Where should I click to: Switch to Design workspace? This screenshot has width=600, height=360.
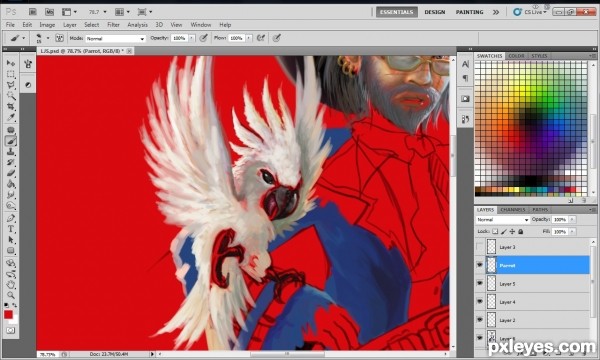click(435, 12)
